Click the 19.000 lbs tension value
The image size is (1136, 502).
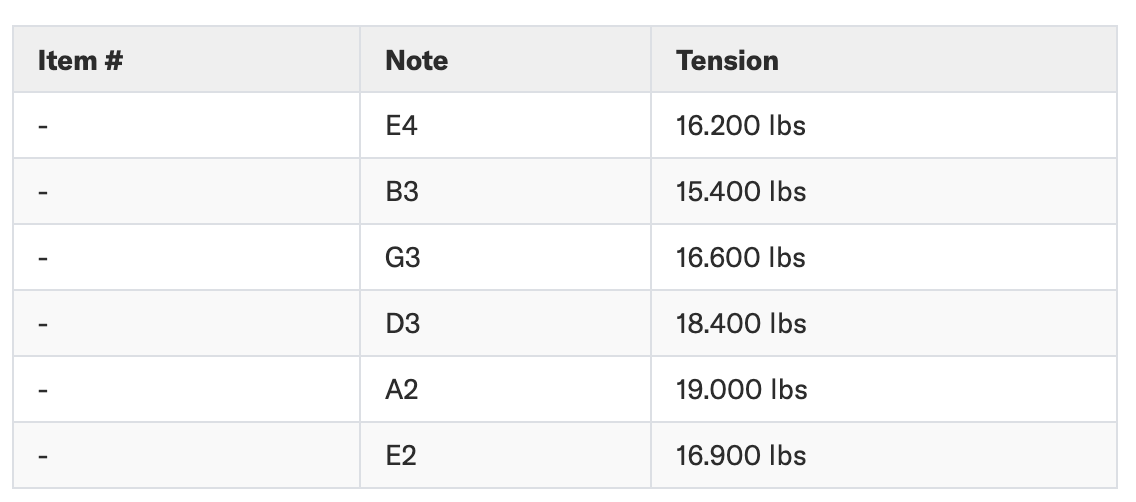tap(741, 390)
